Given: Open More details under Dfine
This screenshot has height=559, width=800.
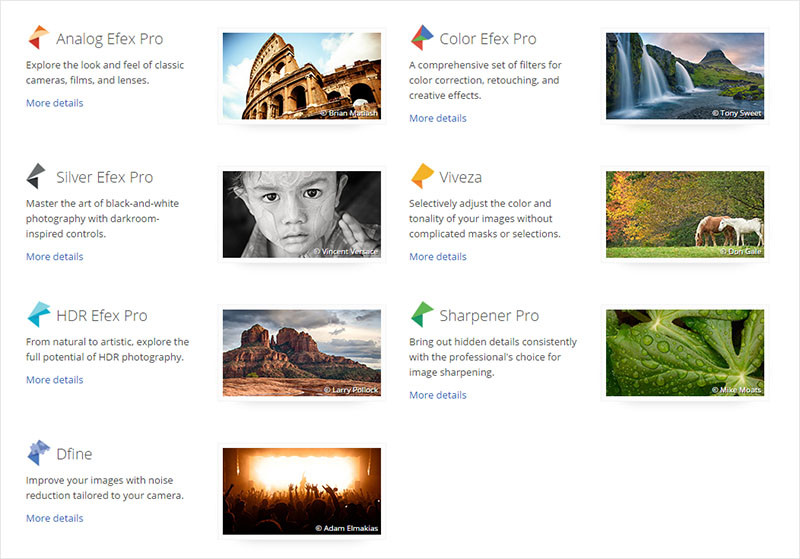Looking at the screenshot, I should coord(55,518).
